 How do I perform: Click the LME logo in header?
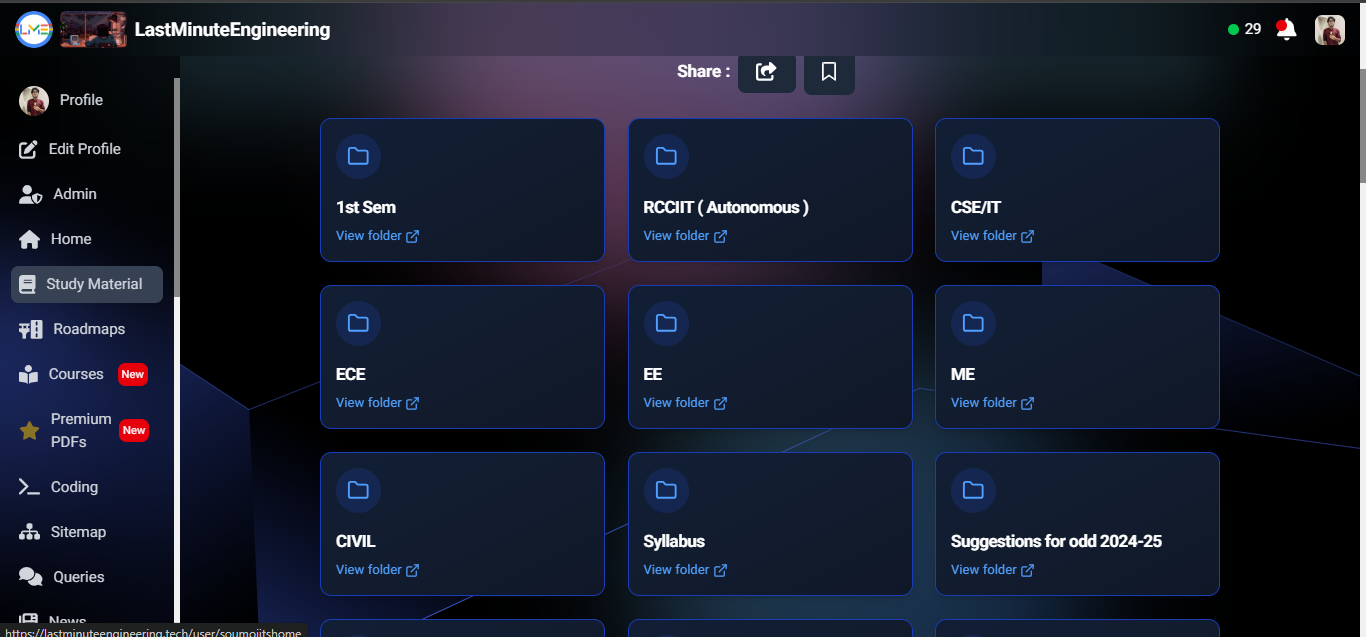pos(33,30)
